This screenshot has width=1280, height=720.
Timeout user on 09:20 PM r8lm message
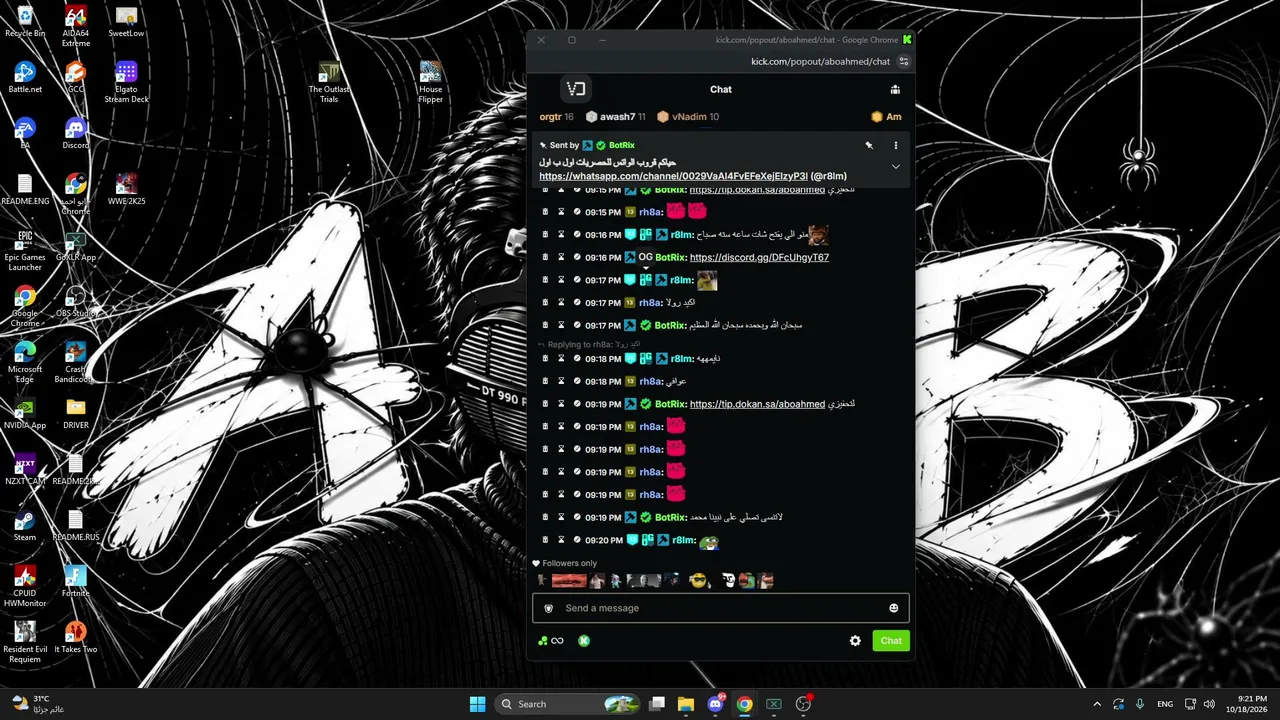[x=561, y=540]
